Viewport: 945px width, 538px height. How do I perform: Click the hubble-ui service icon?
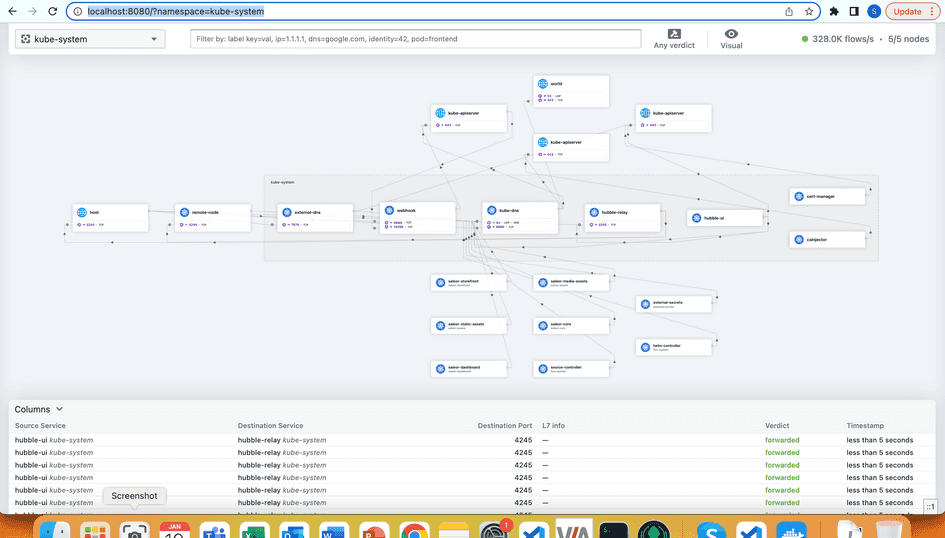point(696,218)
